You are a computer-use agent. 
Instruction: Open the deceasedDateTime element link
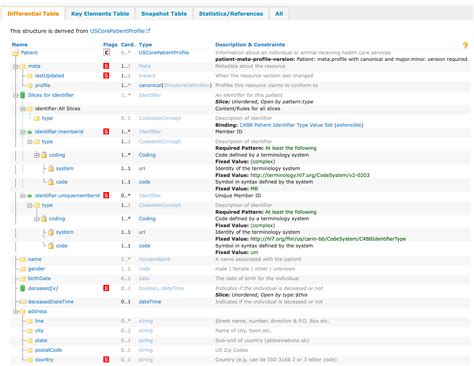51,302
